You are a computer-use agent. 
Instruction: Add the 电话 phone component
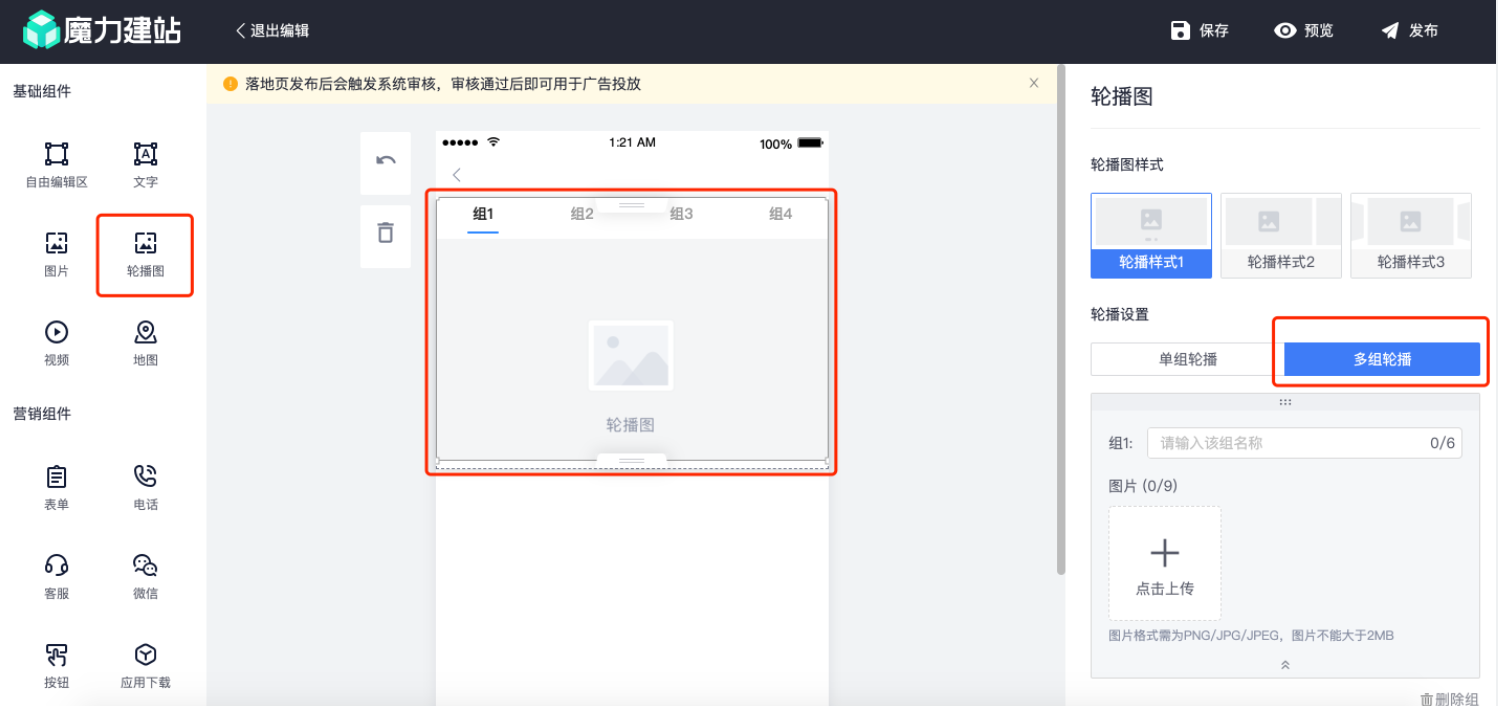coord(145,487)
